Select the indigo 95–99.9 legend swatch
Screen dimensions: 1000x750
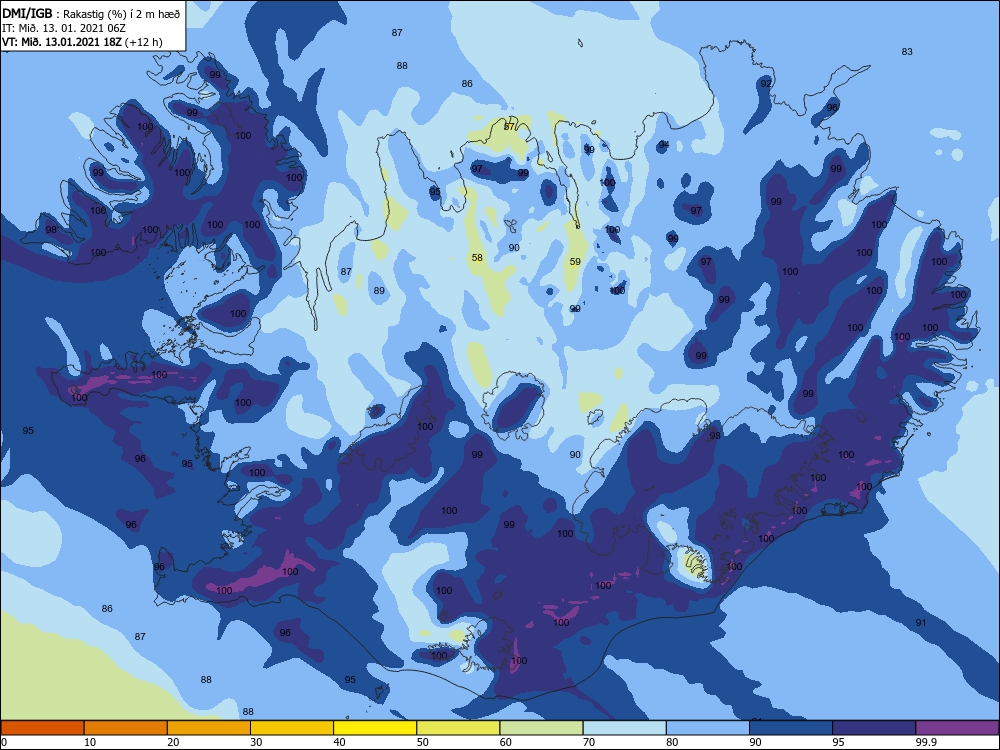tap(874, 728)
